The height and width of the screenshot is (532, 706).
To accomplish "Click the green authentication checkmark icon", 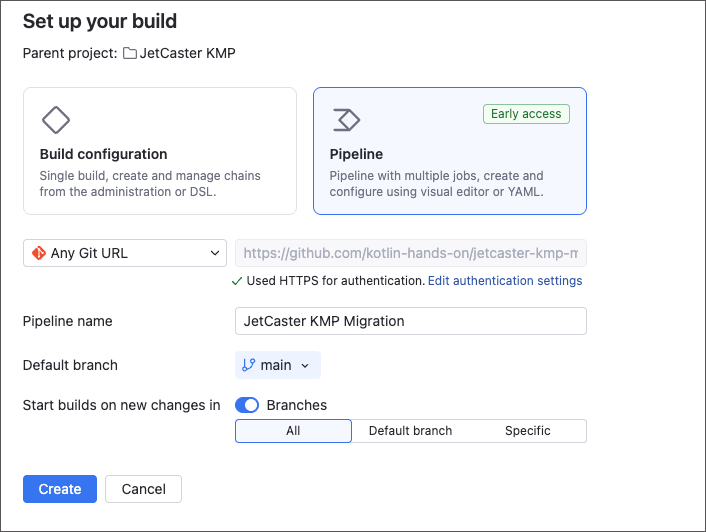I will click(237, 281).
